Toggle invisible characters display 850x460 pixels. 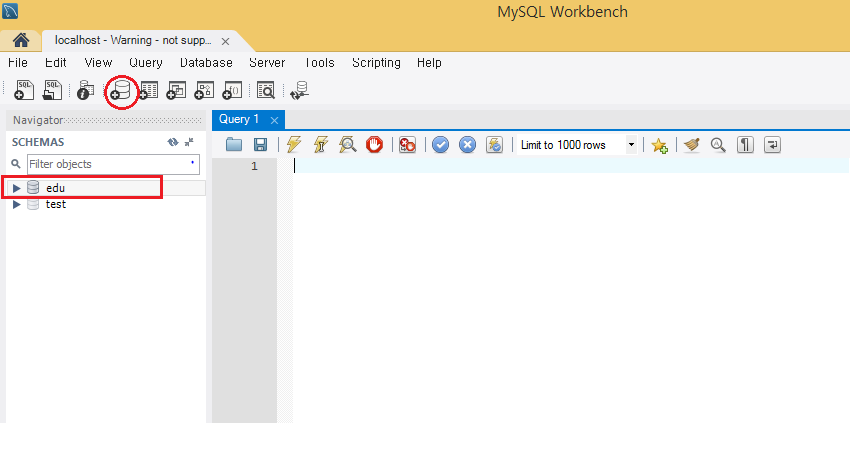point(745,145)
